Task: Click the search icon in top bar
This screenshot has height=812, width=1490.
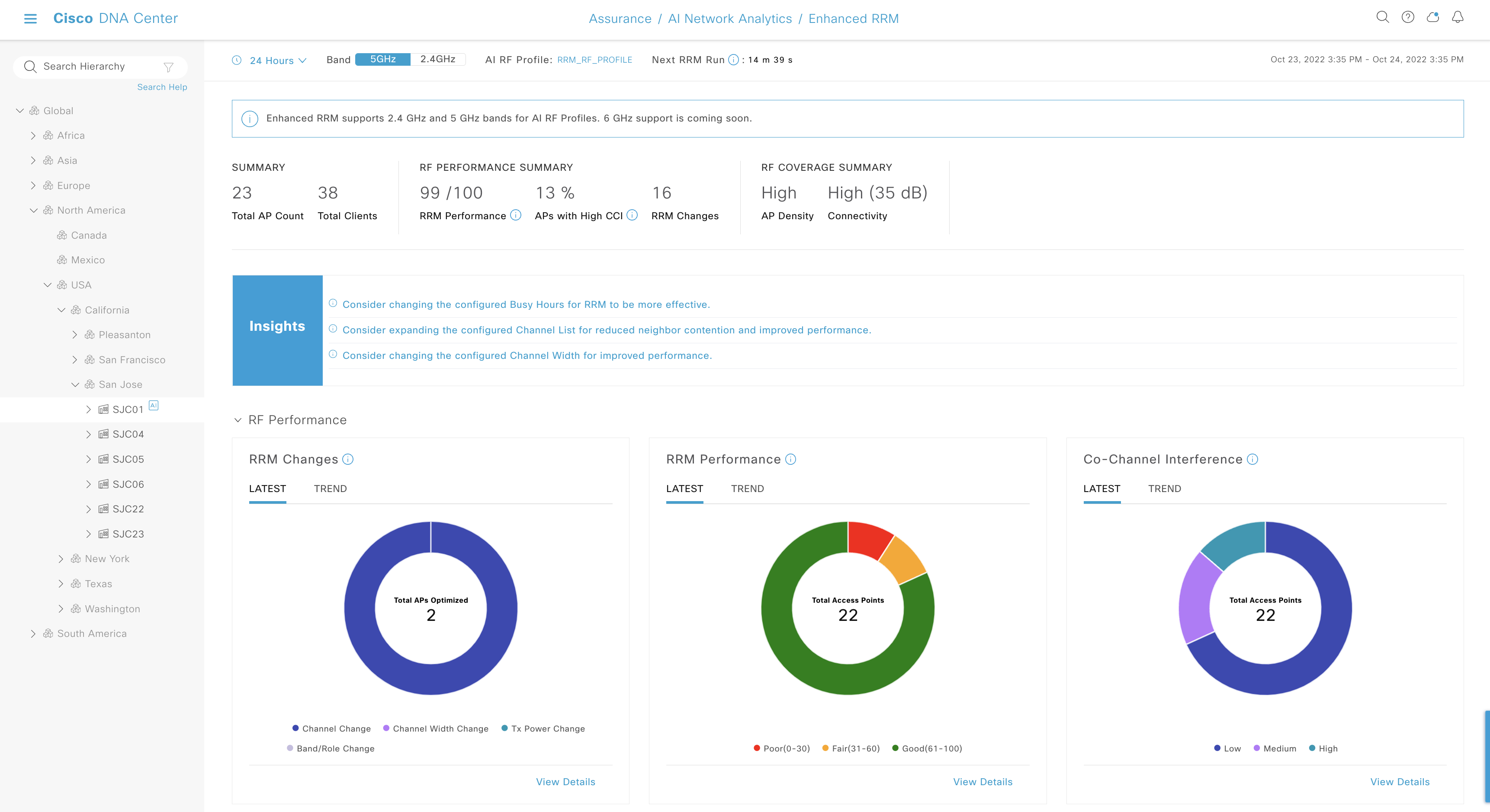Action: click(1383, 17)
